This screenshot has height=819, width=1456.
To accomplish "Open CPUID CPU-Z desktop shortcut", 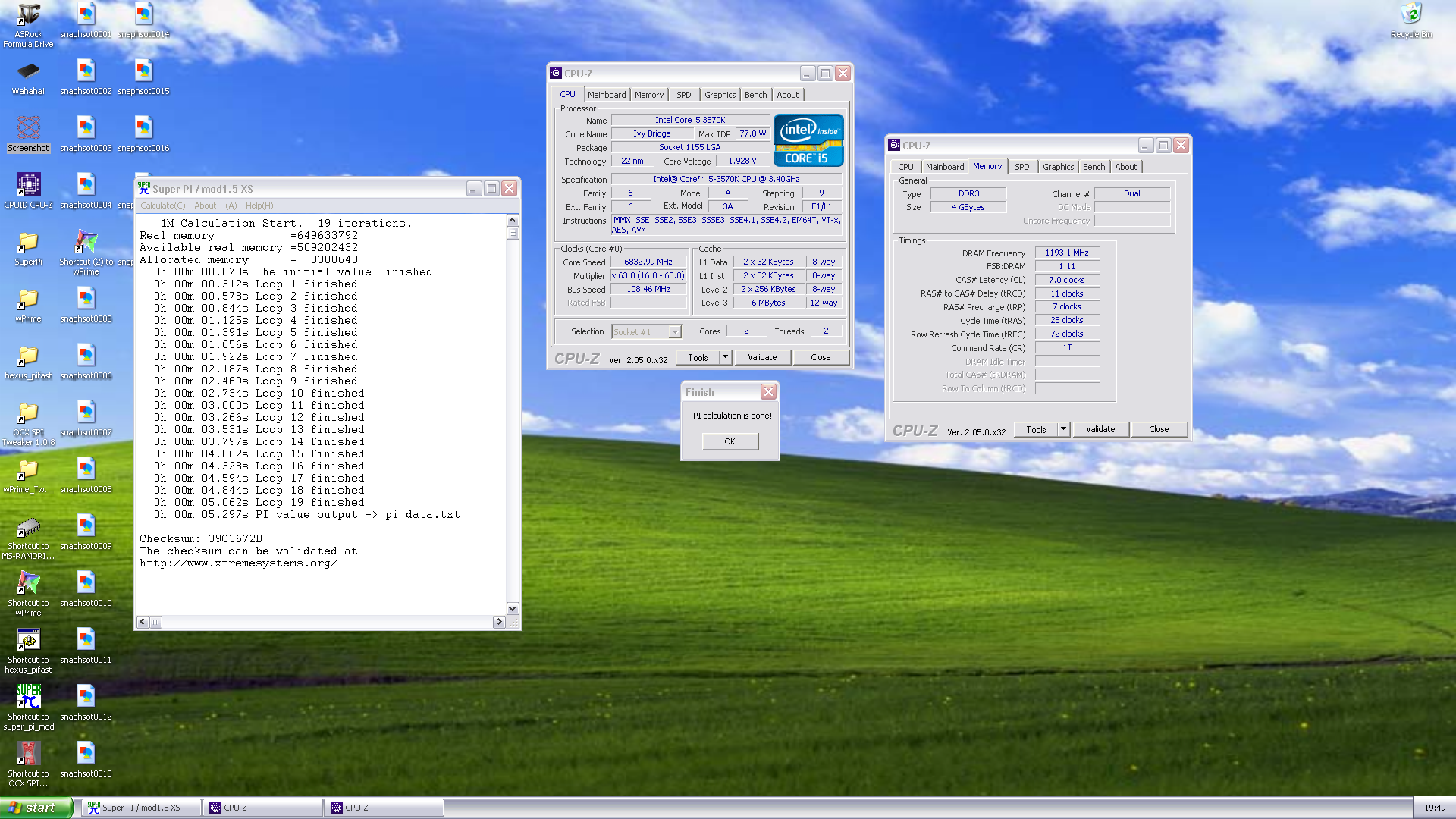I will pos(28,191).
